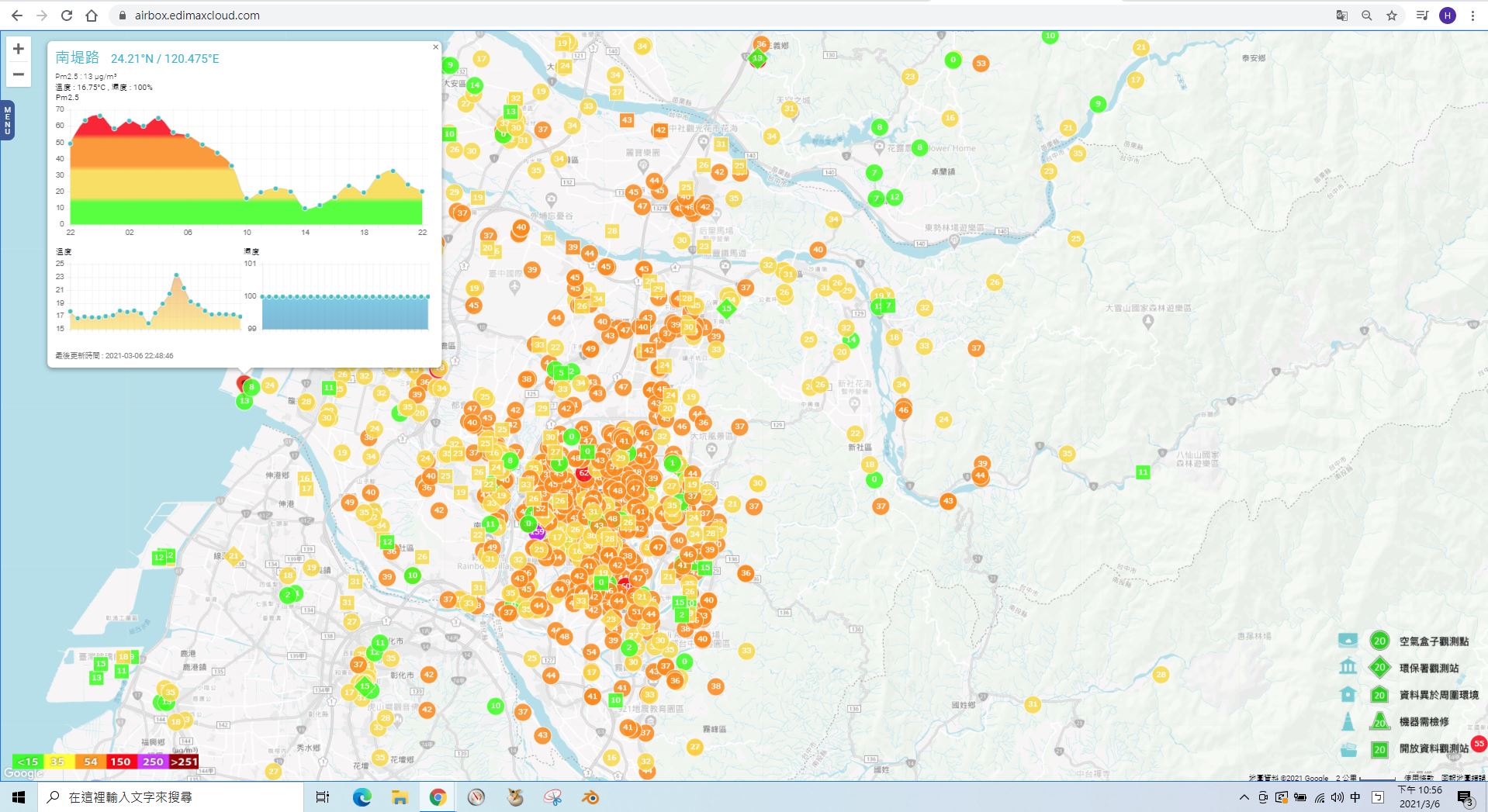Screen dimensions: 1488x812
Task: Launch Microsoft Edge from taskbar
Action: tap(362, 797)
